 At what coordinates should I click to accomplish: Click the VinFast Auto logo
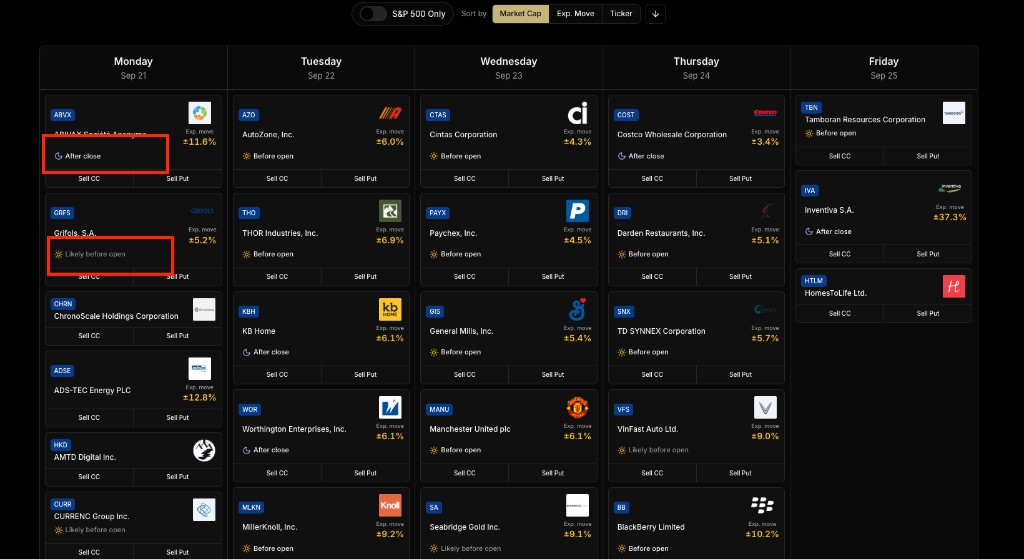point(765,407)
